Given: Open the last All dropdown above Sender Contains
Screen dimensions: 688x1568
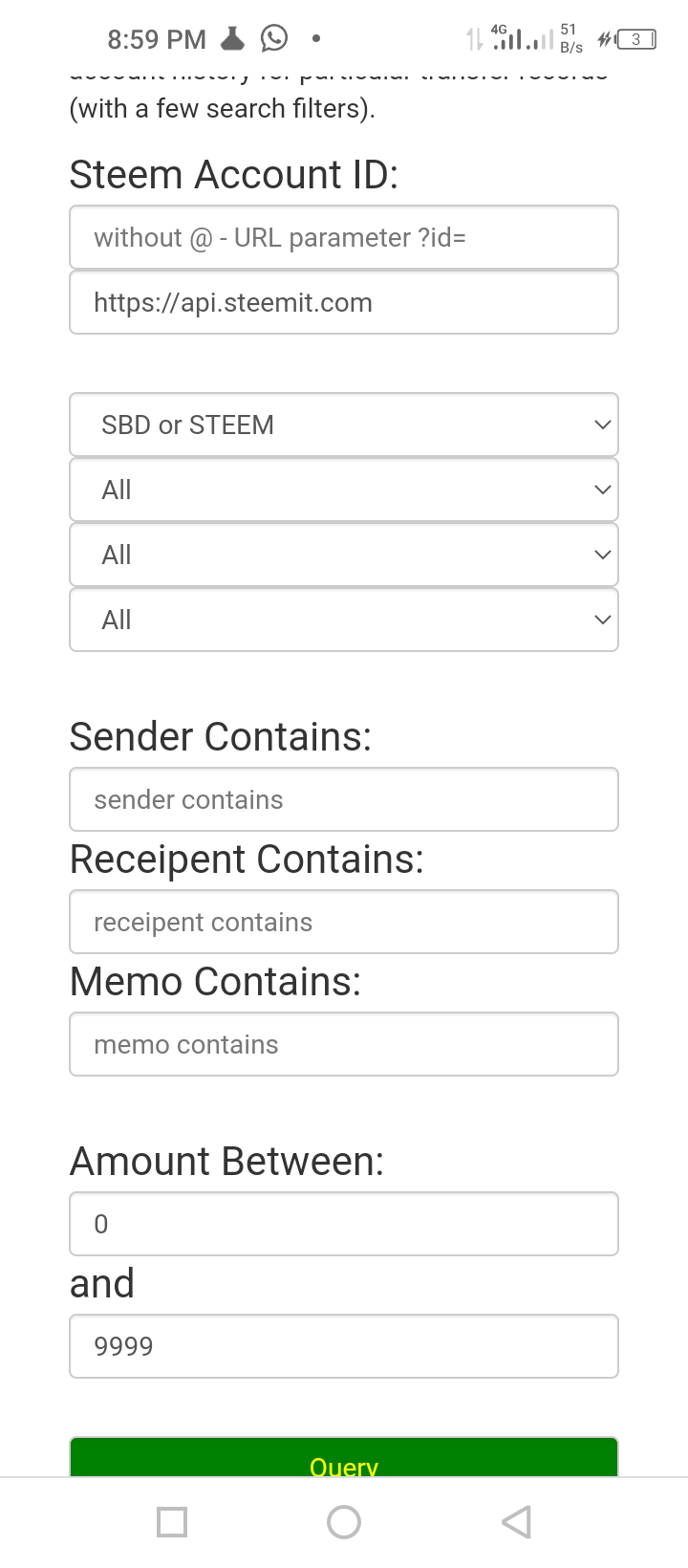Looking at the screenshot, I should tap(344, 620).
